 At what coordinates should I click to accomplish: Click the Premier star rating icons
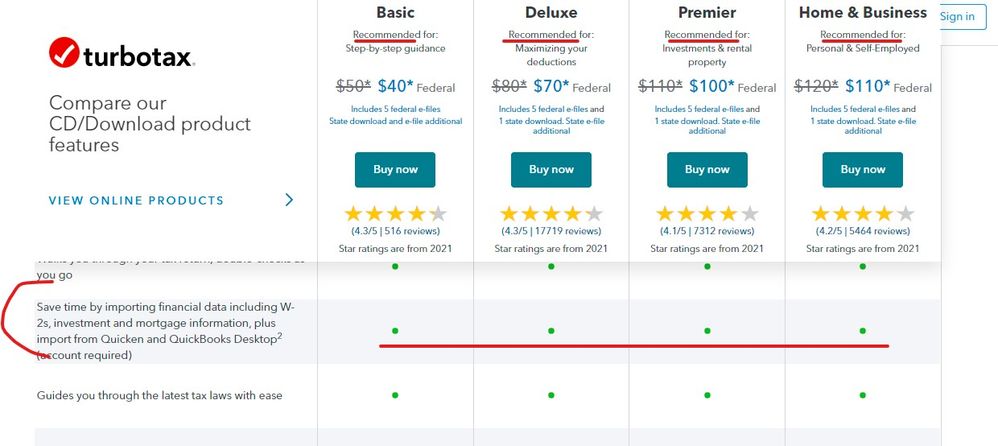707,213
